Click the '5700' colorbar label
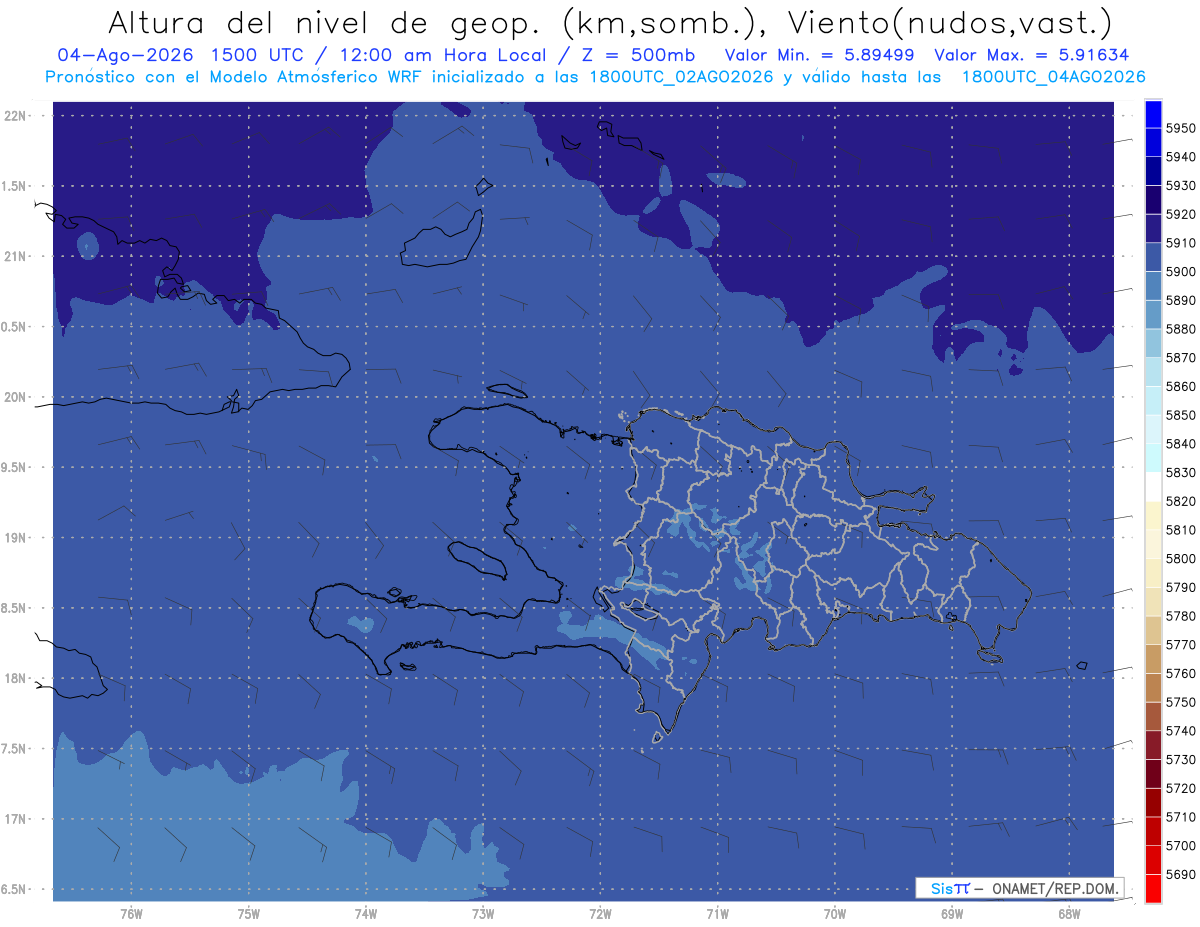 tap(1180, 845)
